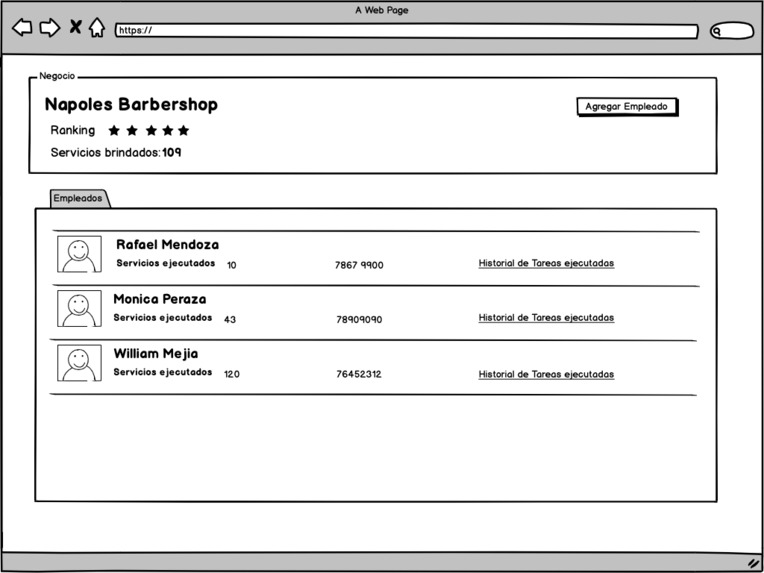The width and height of the screenshot is (764, 573).
Task: Click the fifth ranking star
Action: click(183, 131)
